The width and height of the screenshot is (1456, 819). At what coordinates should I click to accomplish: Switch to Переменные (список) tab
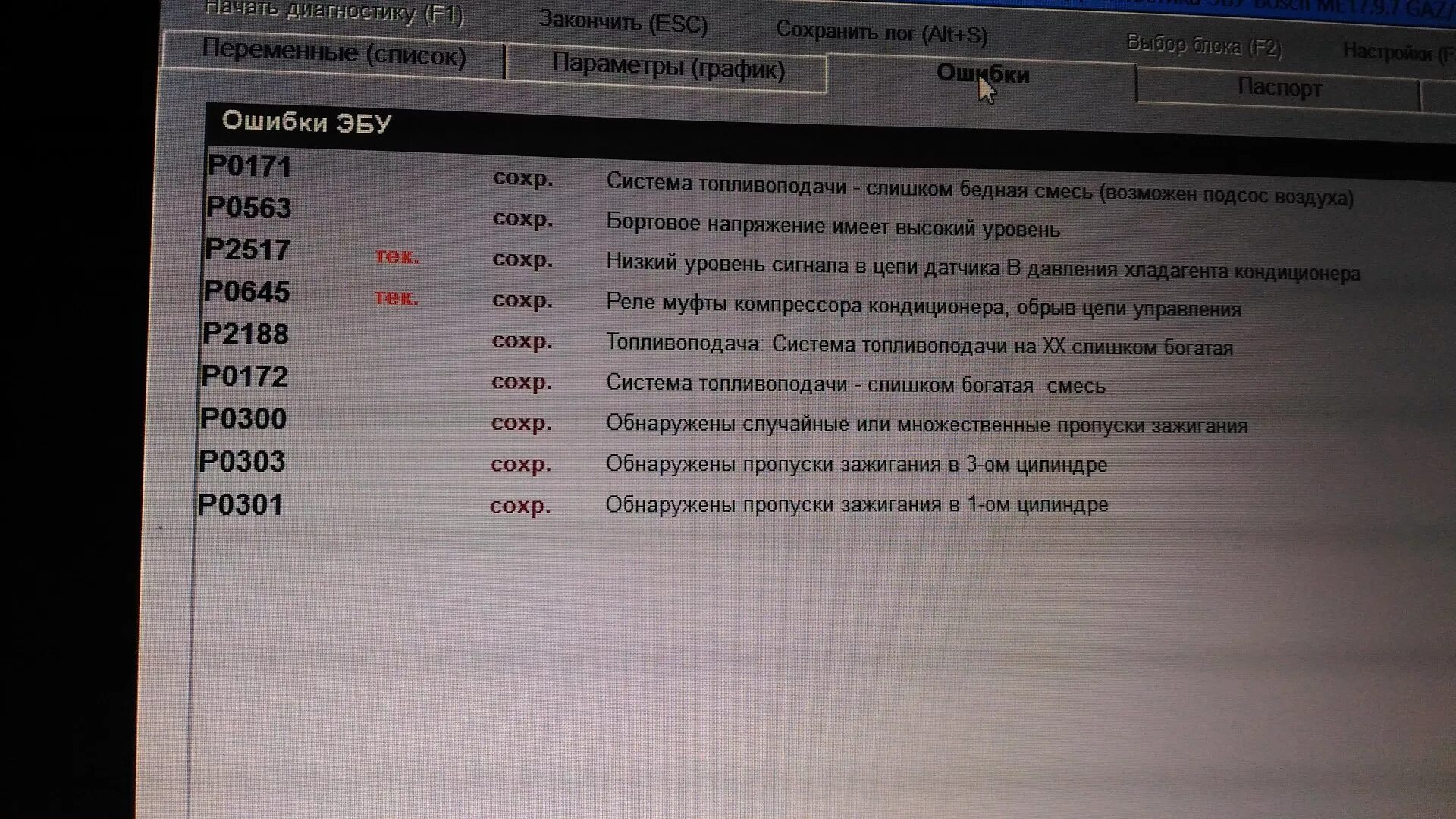click(x=334, y=55)
